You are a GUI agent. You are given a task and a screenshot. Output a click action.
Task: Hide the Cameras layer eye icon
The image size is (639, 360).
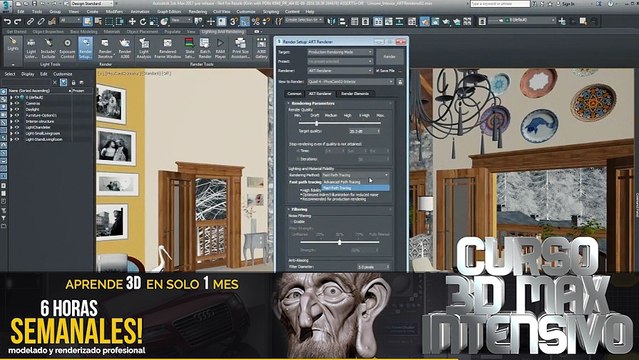click(x=17, y=104)
